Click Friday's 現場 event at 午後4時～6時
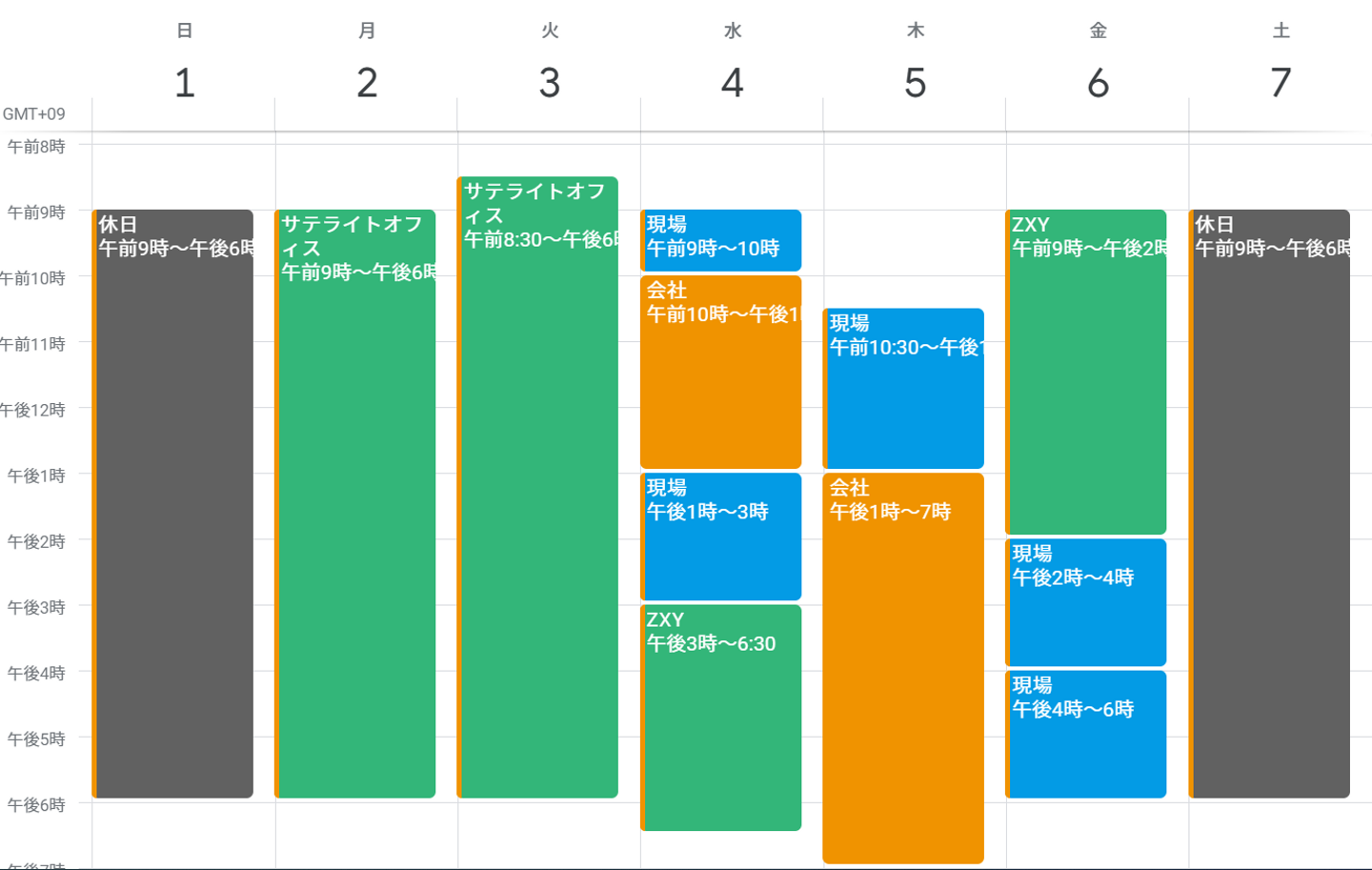The height and width of the screenshot is (870, 1372). point(1086,734)
